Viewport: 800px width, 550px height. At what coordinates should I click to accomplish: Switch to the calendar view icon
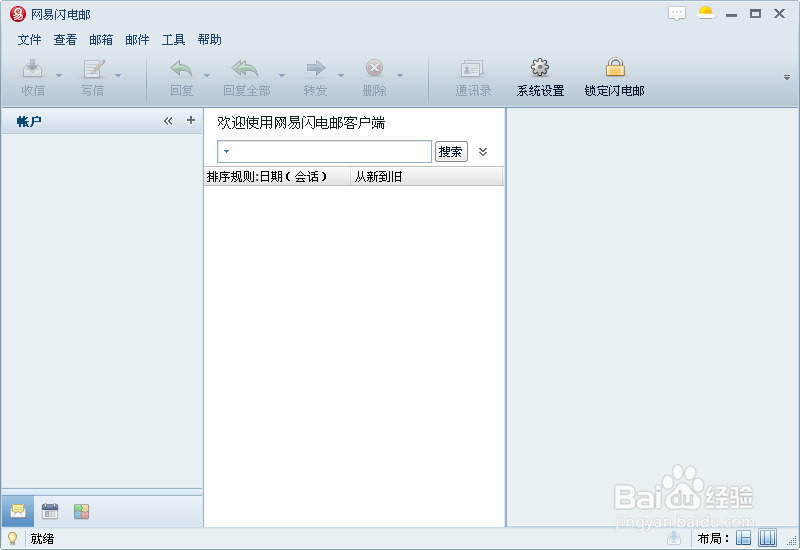click(49, 511)
